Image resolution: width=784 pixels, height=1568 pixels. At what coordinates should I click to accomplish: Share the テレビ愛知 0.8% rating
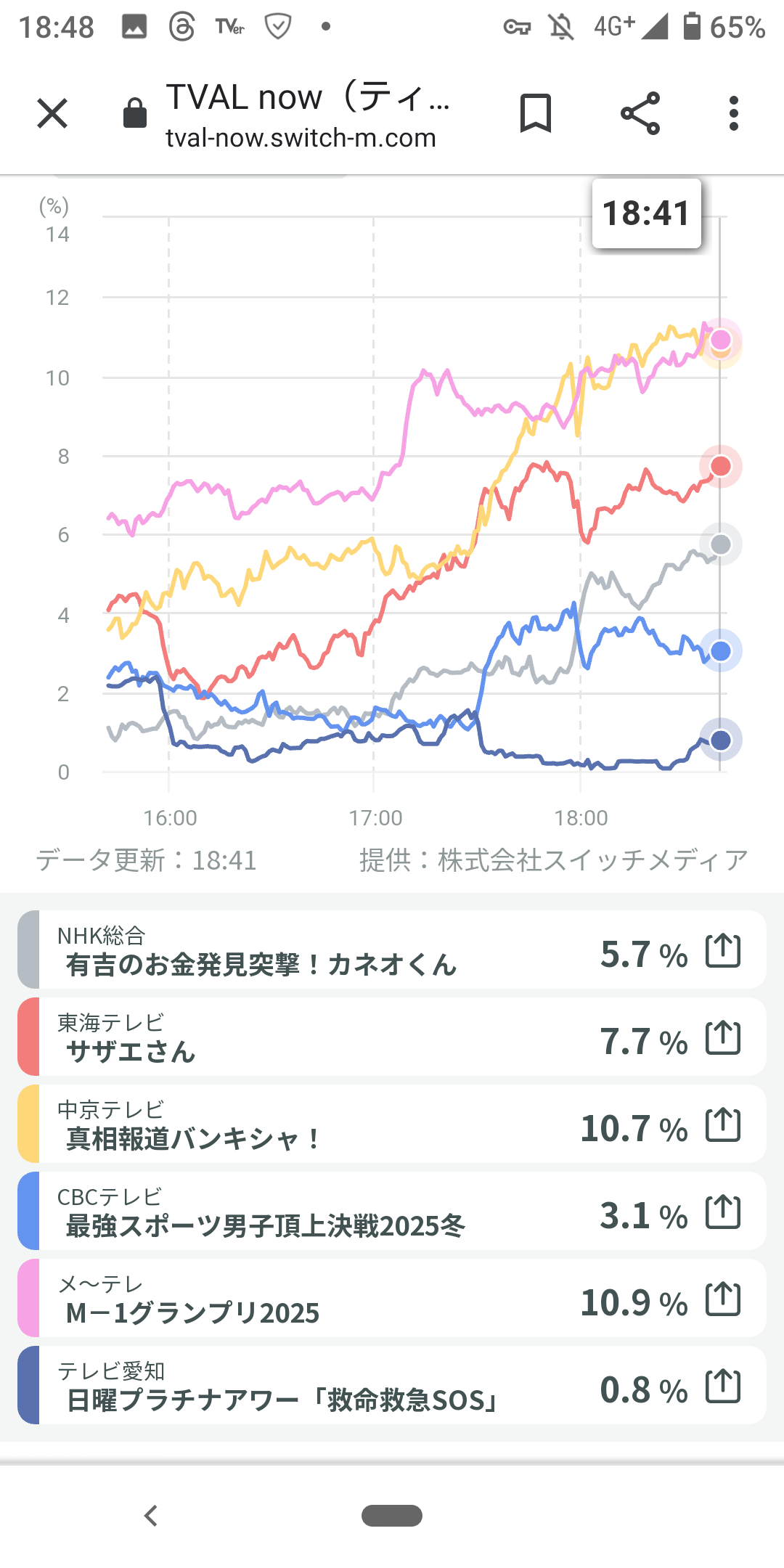pyautogui.click(x=723, y=1387)
